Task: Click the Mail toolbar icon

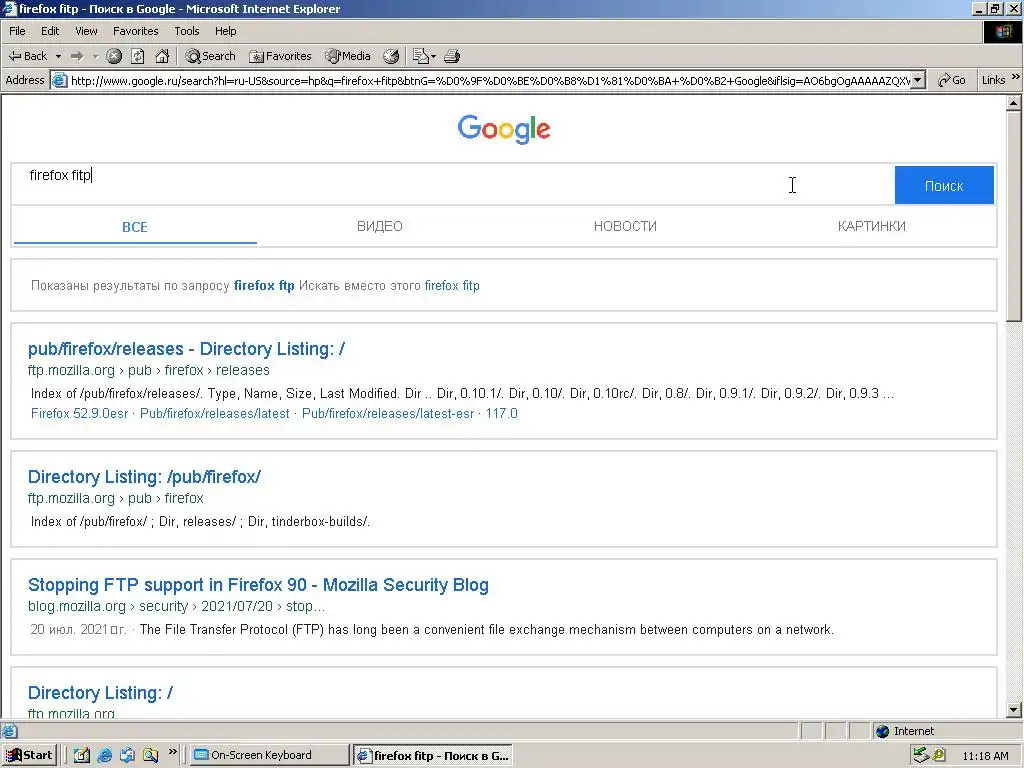Action: point(421,56)
